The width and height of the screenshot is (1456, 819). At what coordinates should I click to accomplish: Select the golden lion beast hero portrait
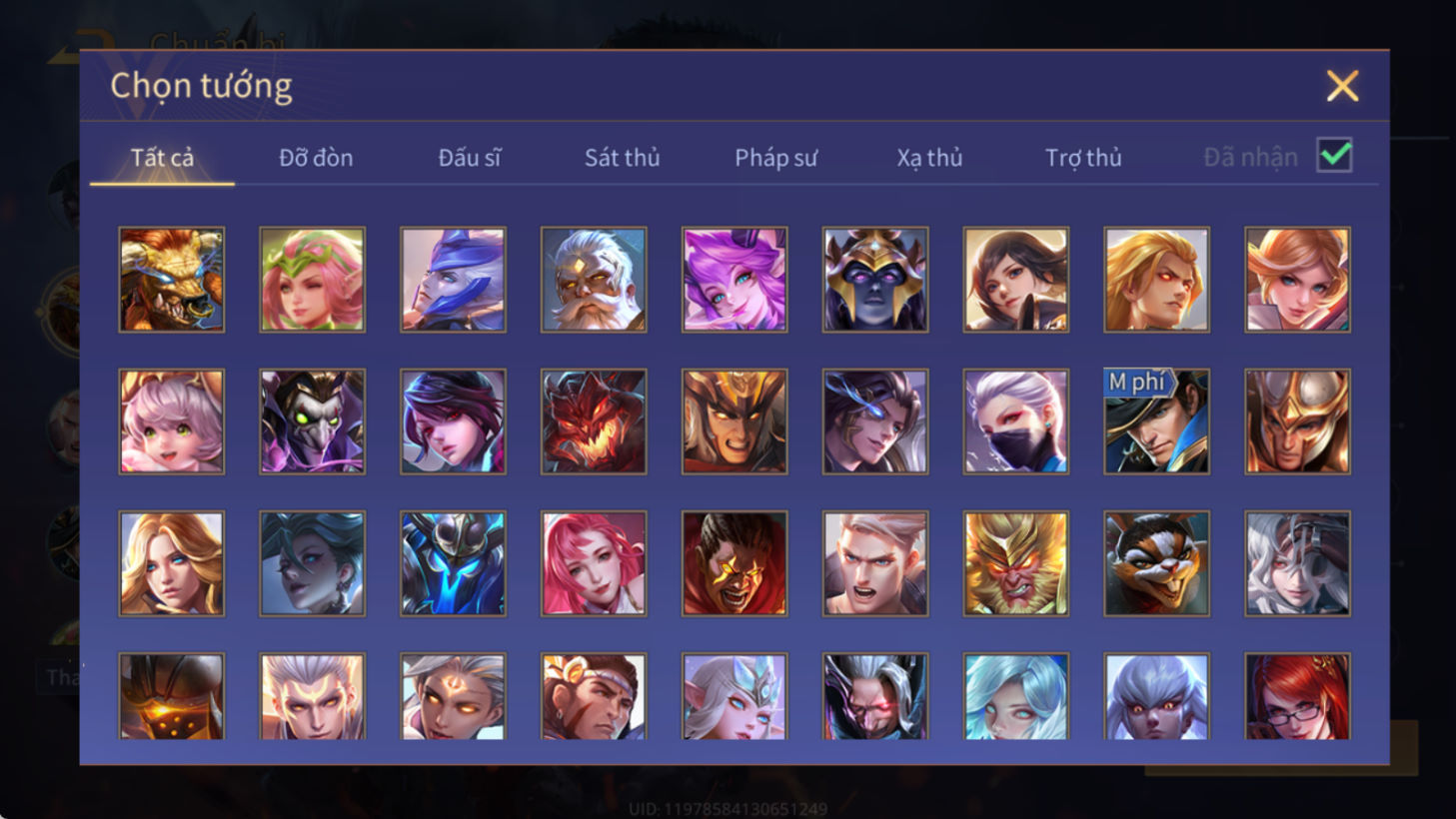[x=171, y=280]
